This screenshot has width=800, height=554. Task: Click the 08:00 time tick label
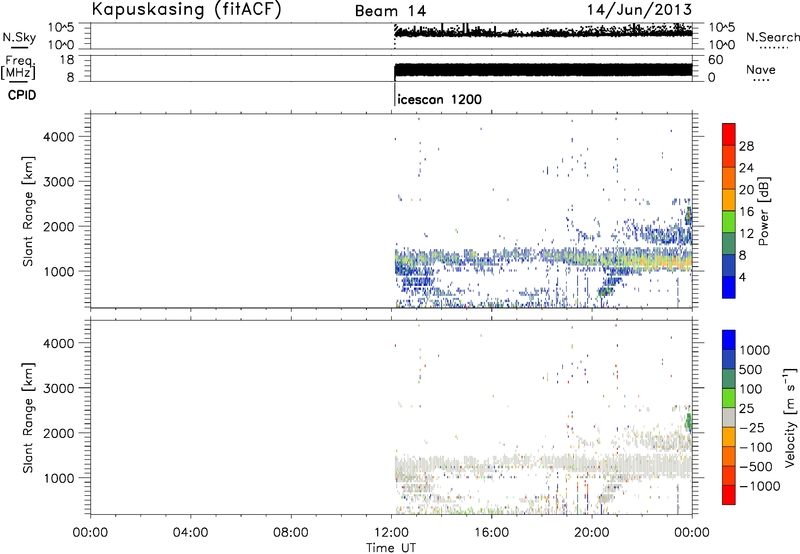point(290,533)
